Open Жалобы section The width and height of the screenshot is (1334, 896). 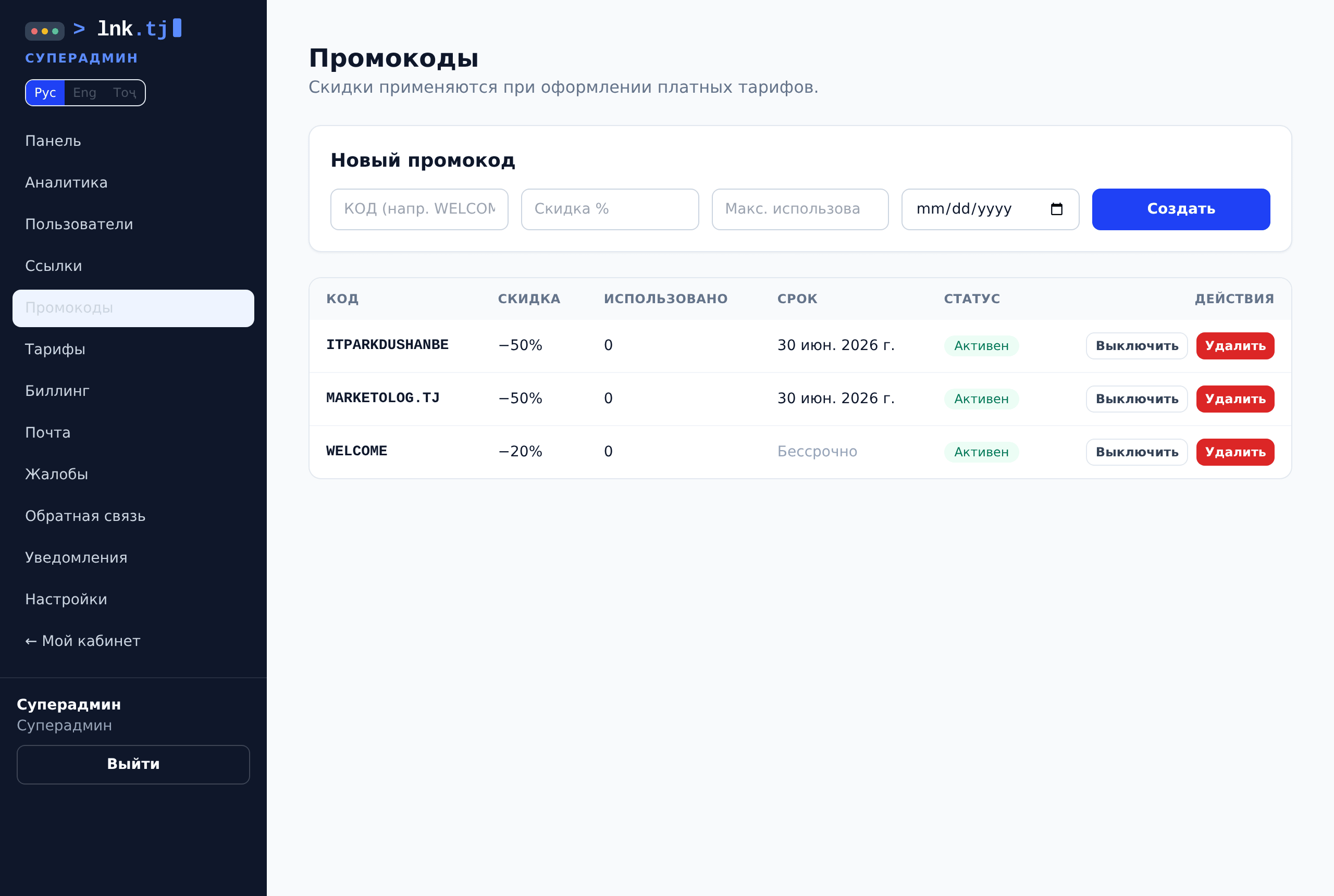[133, 475]
